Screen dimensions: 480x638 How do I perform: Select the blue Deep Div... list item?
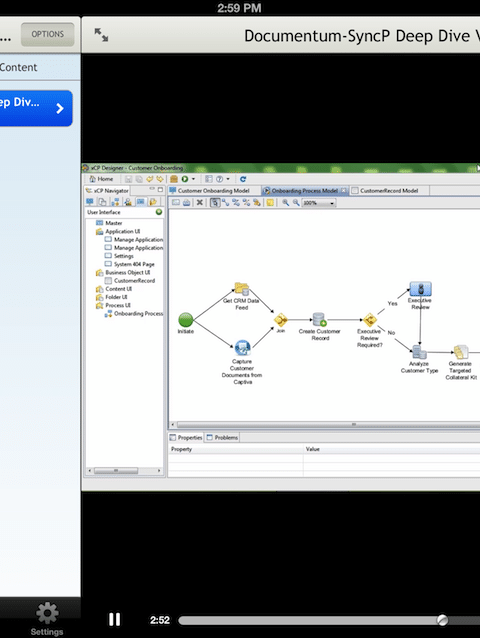pos(36,108)
